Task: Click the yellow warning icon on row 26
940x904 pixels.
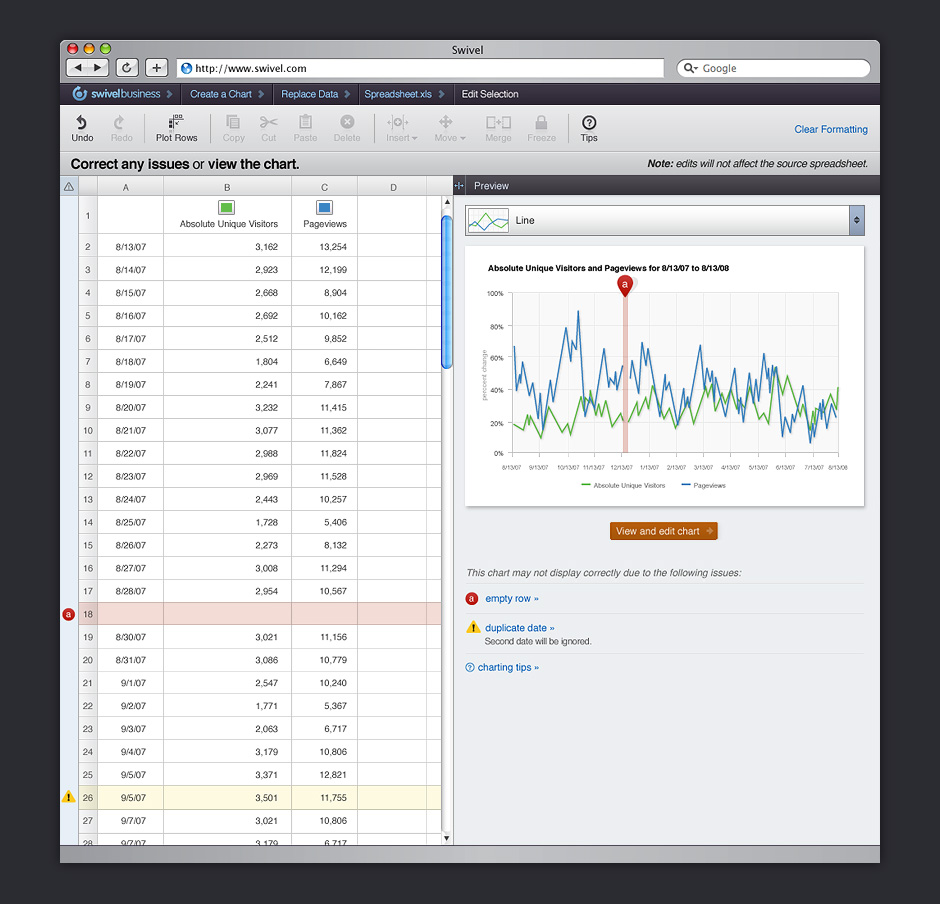Action: [x=69, y=797]
